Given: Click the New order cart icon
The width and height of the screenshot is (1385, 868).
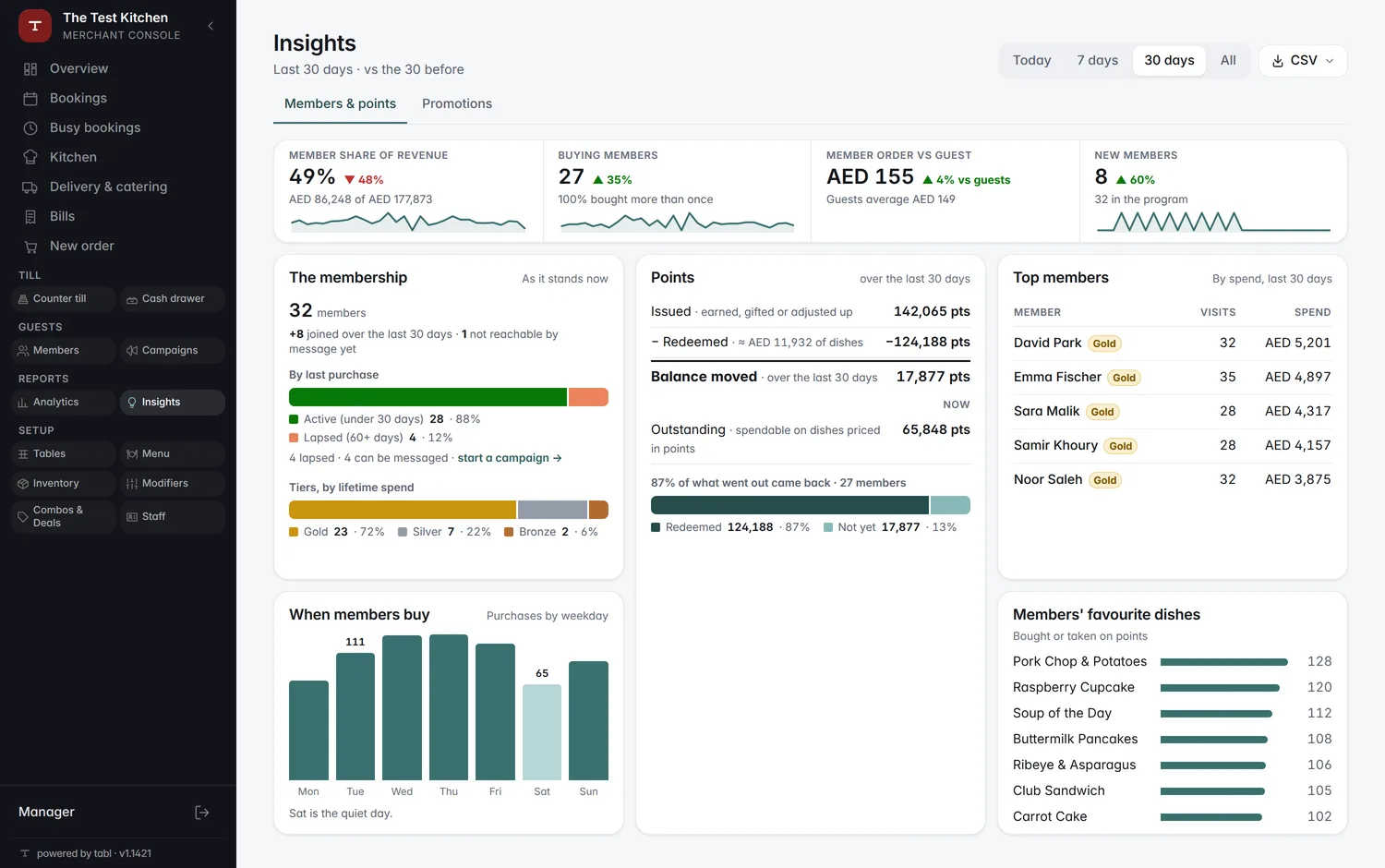Looking at the screenshot, I should pos(30,247).
